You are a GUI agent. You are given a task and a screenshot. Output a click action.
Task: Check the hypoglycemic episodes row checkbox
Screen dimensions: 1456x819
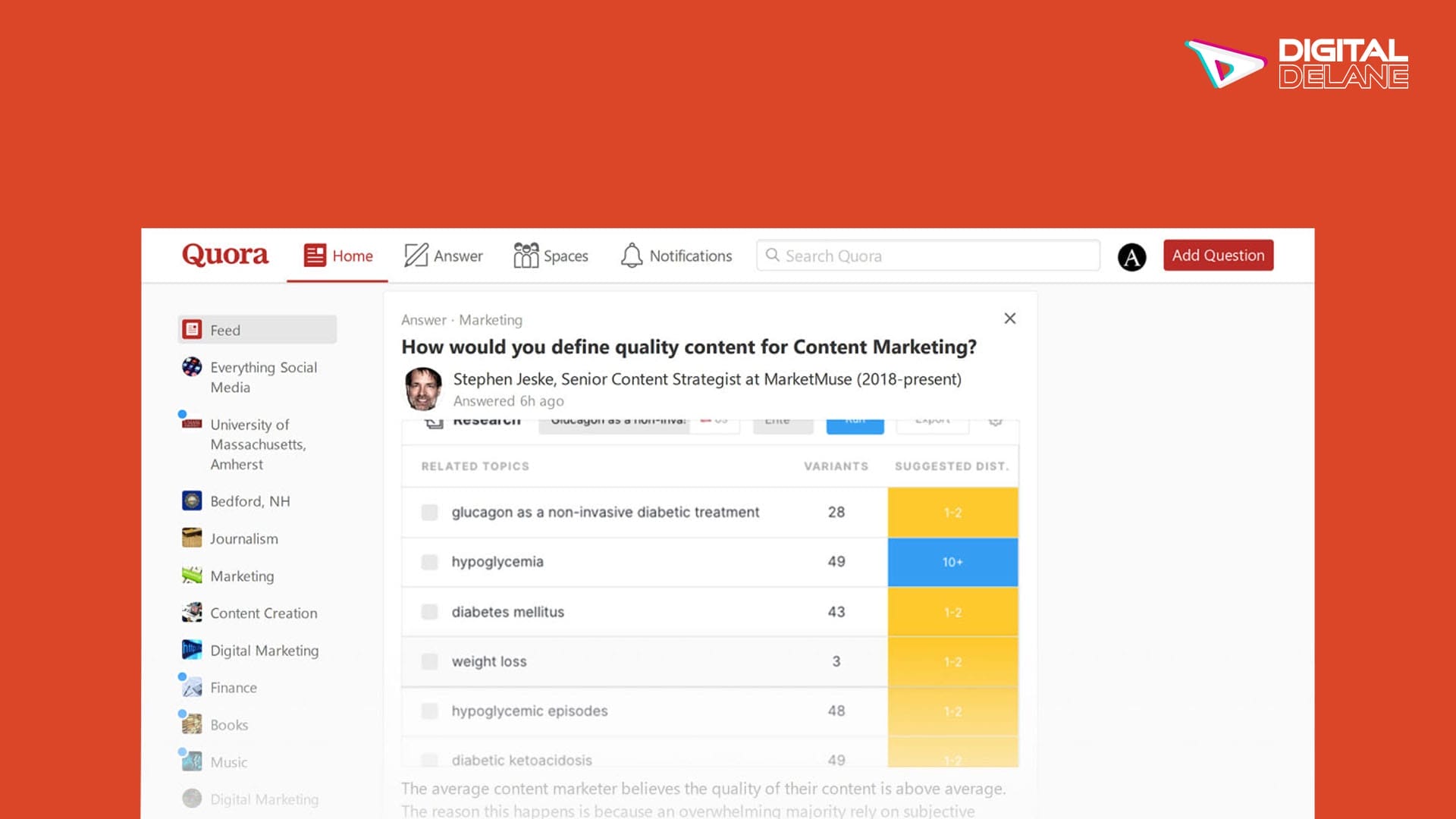click(429, 711)
